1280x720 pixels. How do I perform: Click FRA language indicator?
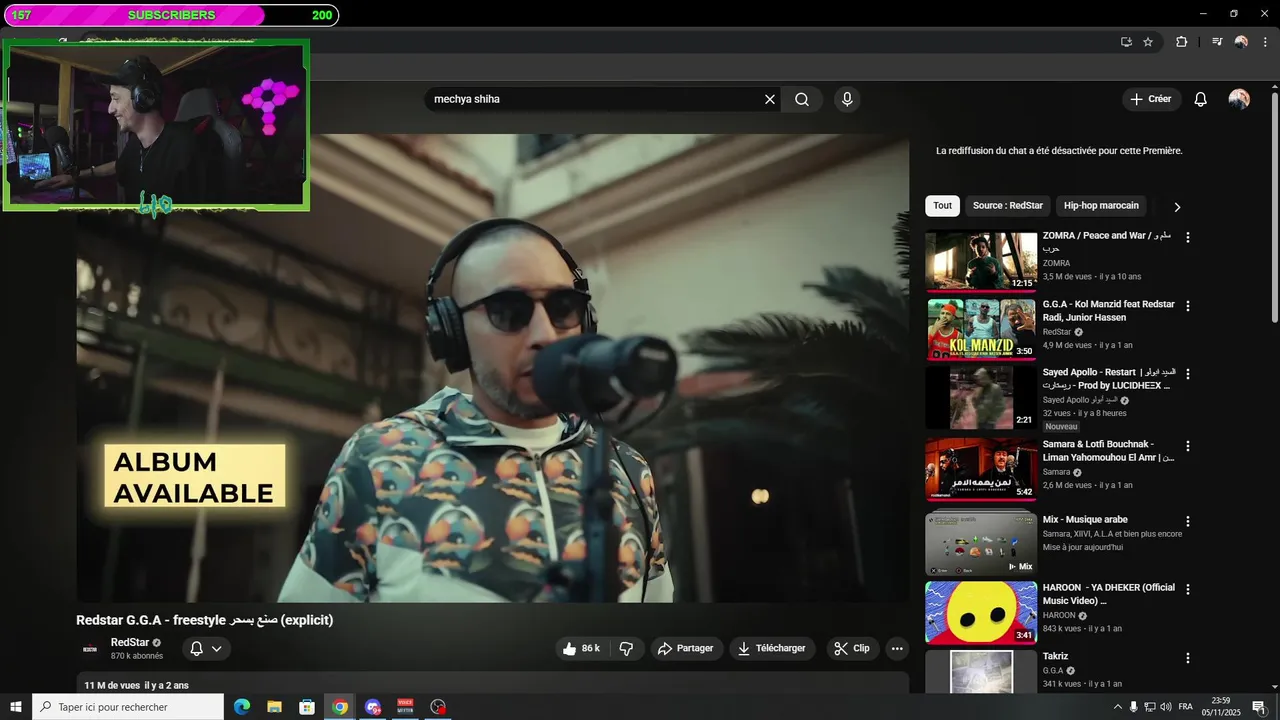click(1186, 707)
